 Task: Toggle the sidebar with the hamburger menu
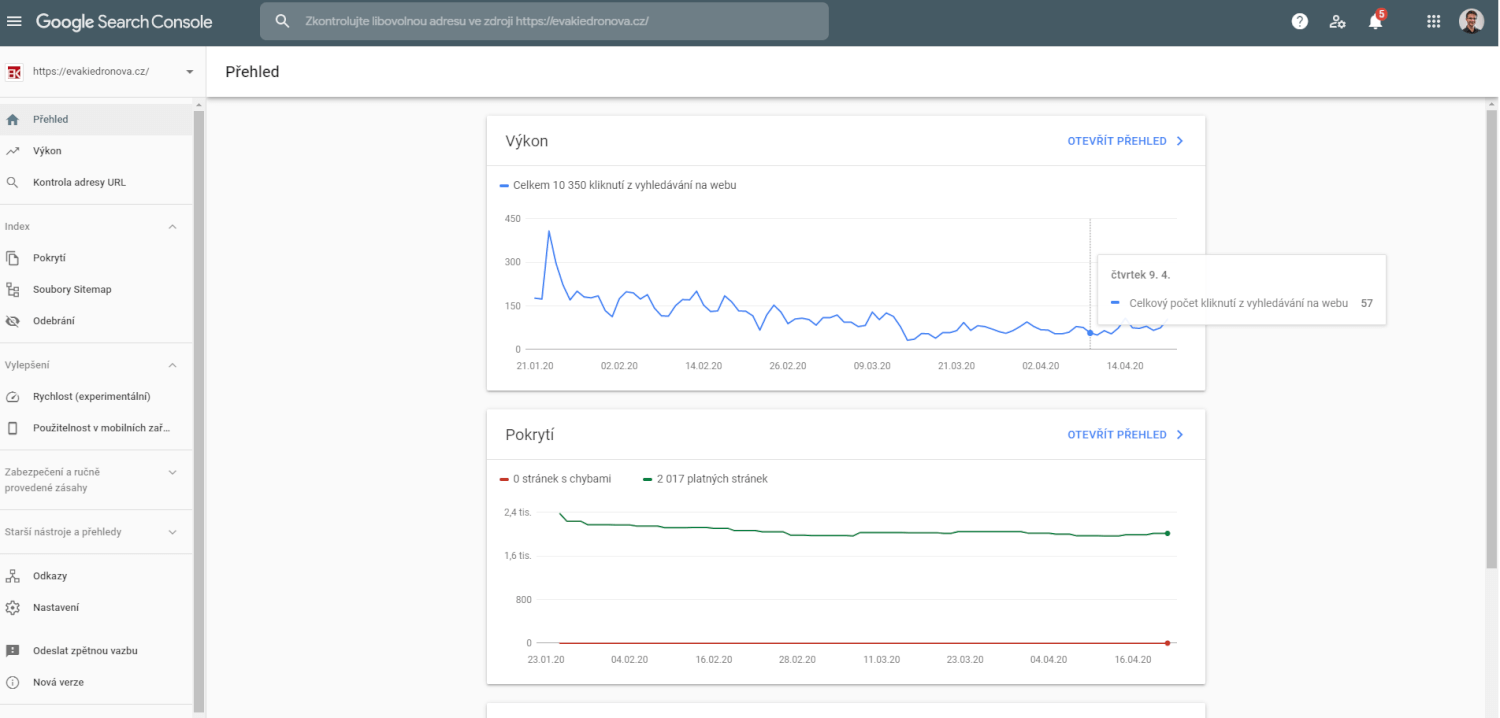tap(15, 20)
